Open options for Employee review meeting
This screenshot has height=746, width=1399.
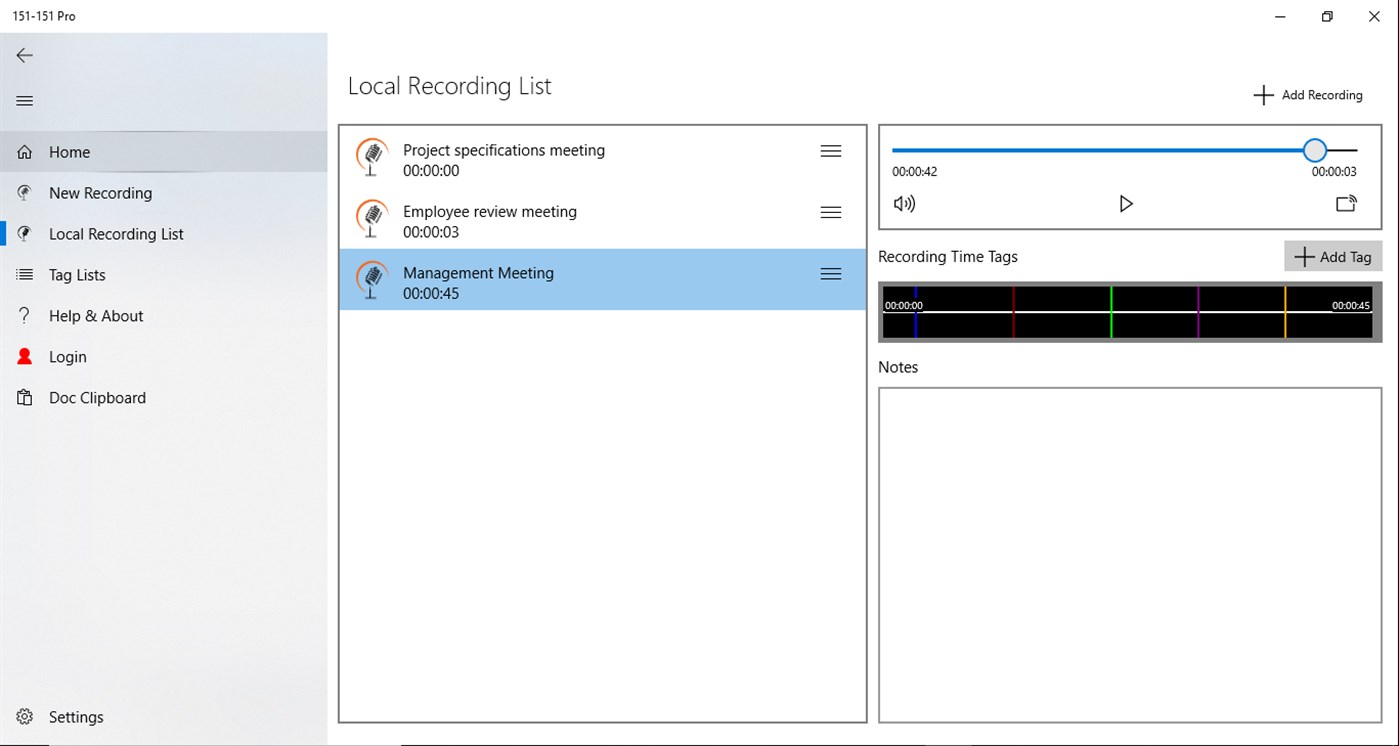tap(830, 212)
